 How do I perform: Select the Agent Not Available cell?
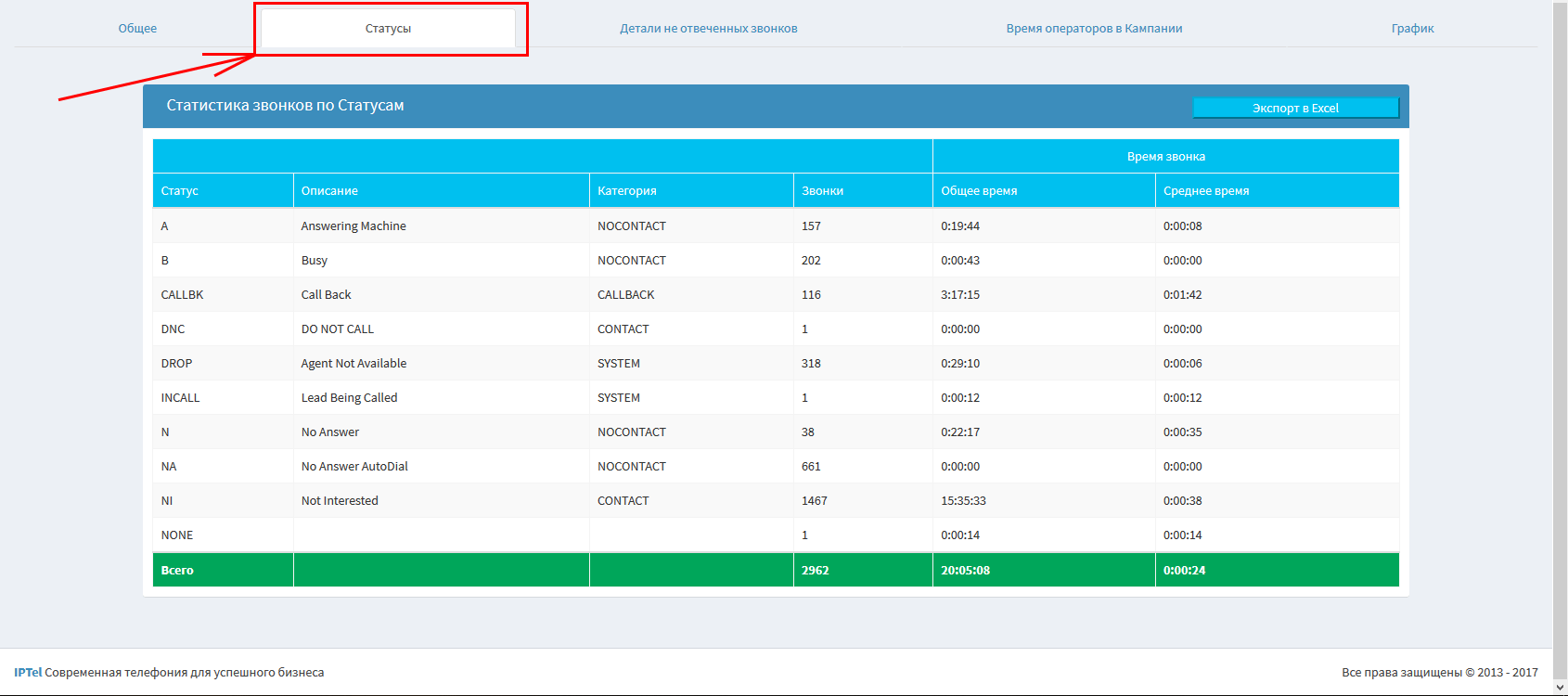[442, 363]
